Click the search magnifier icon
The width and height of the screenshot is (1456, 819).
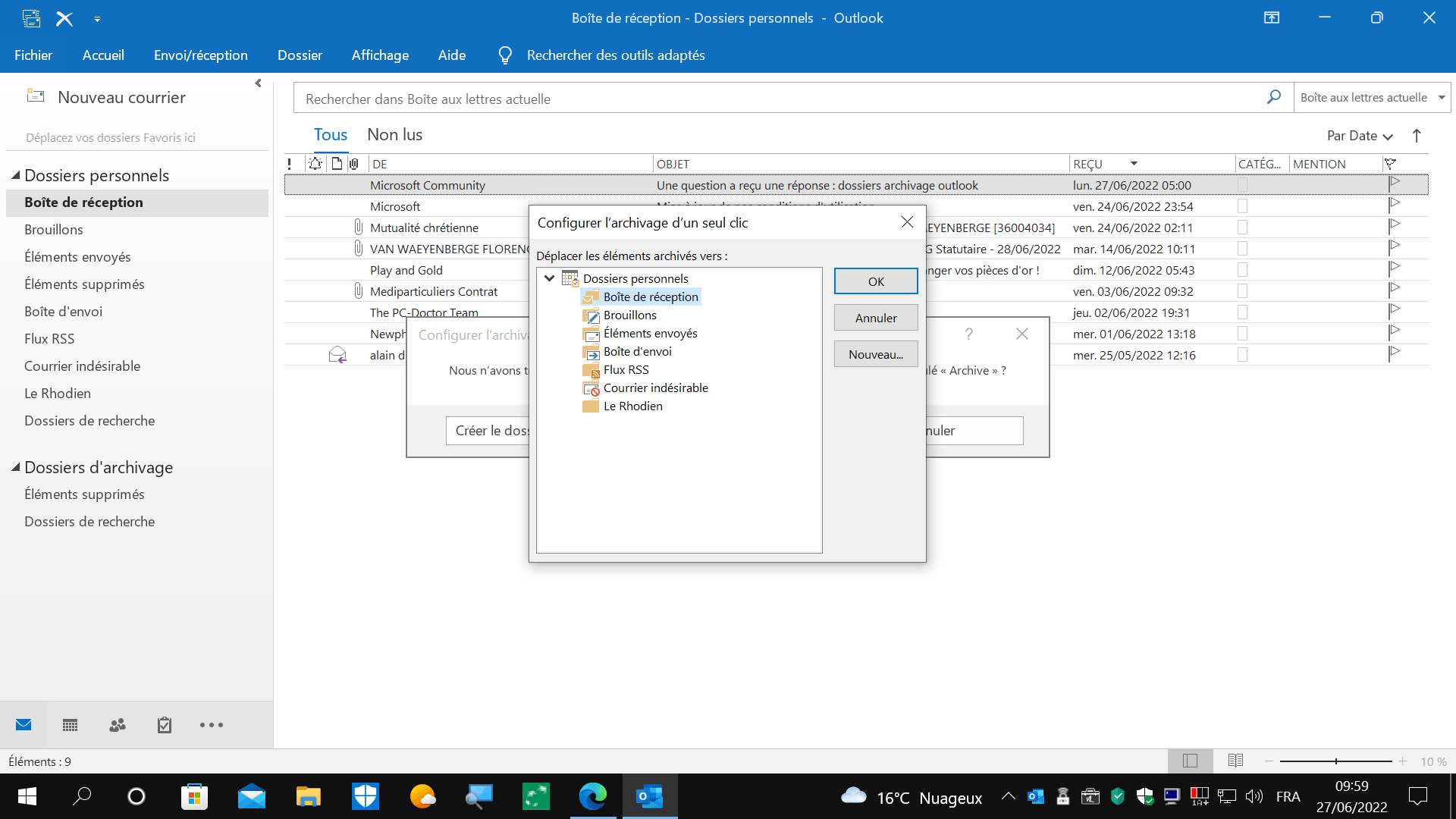(x=1274, y=98)
